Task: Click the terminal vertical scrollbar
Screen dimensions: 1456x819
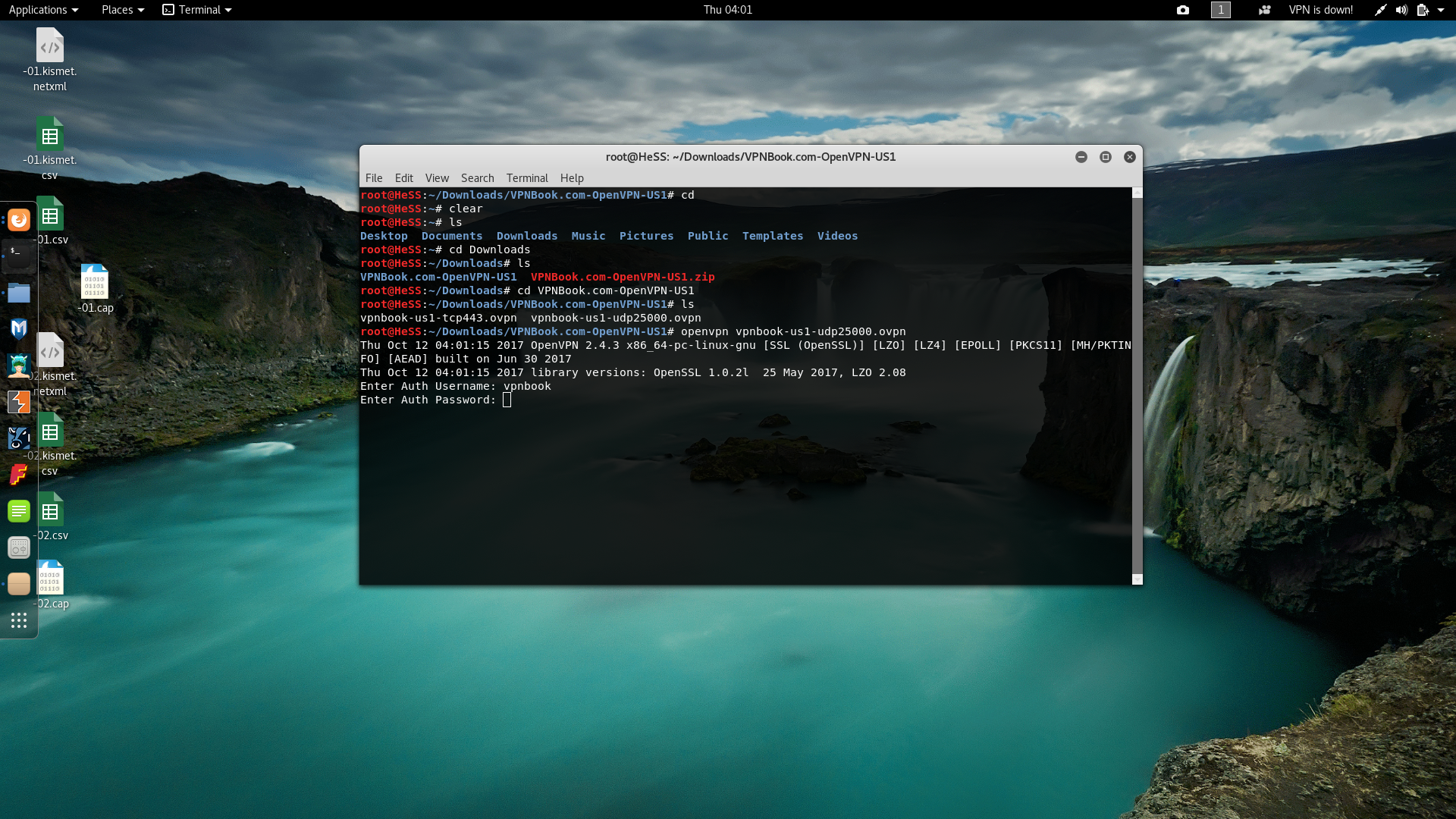Action: (x=1137, y=386)
